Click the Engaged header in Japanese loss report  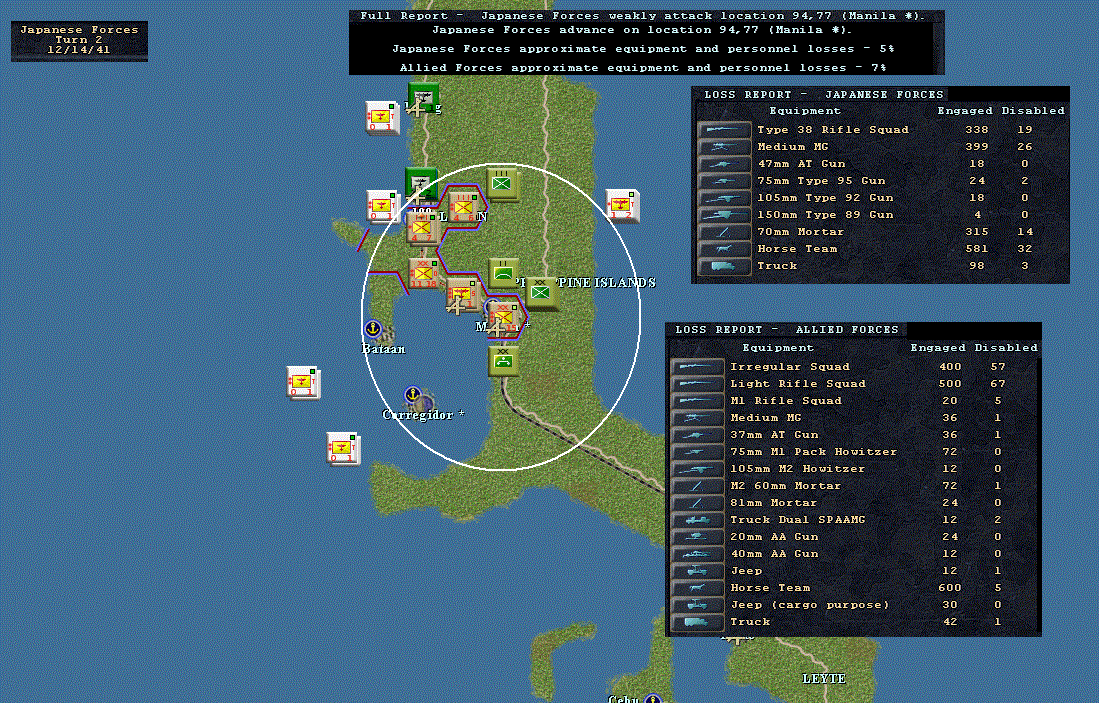[964, 111]
